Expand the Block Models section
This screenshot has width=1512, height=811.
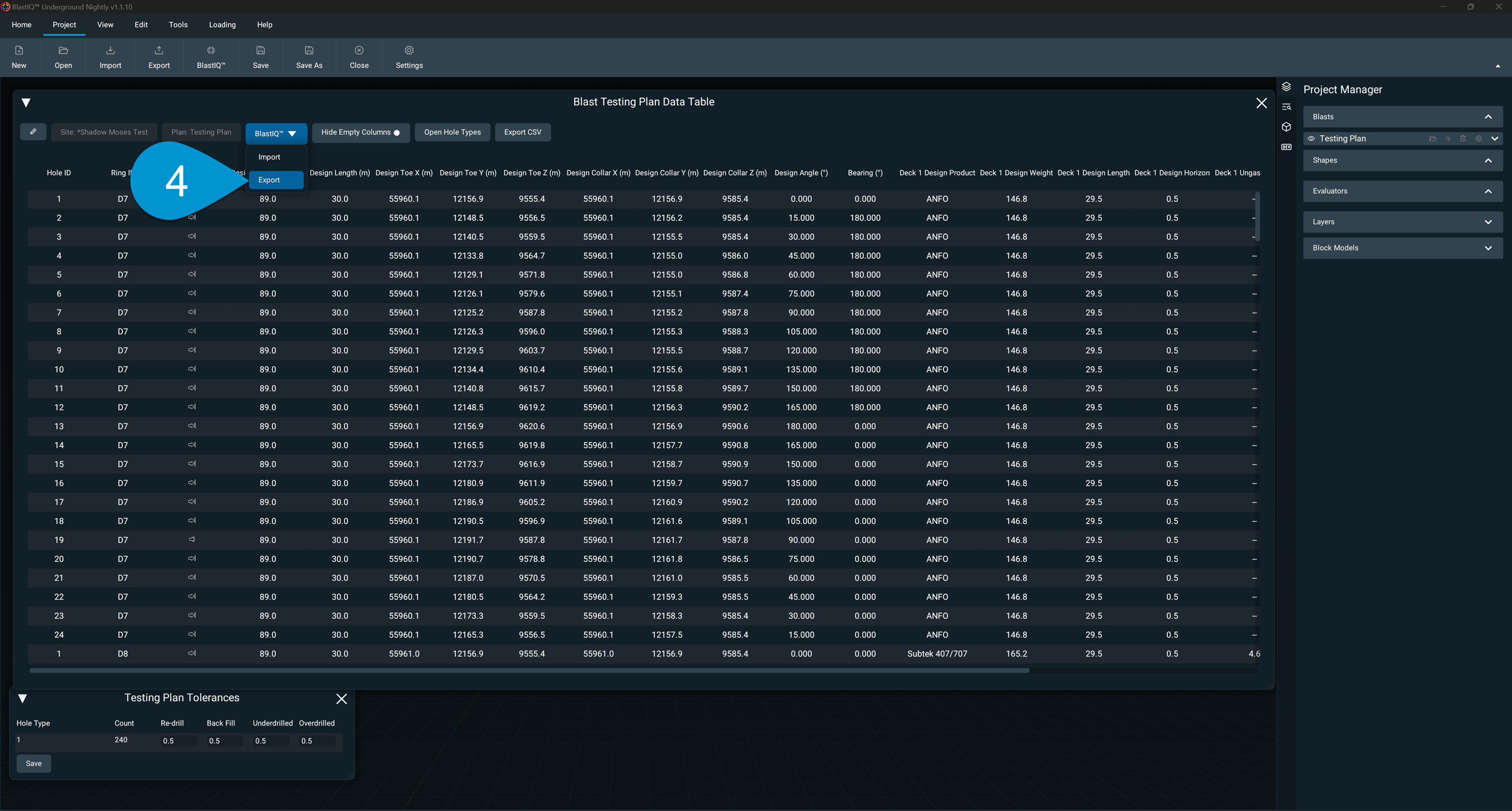1488,248
